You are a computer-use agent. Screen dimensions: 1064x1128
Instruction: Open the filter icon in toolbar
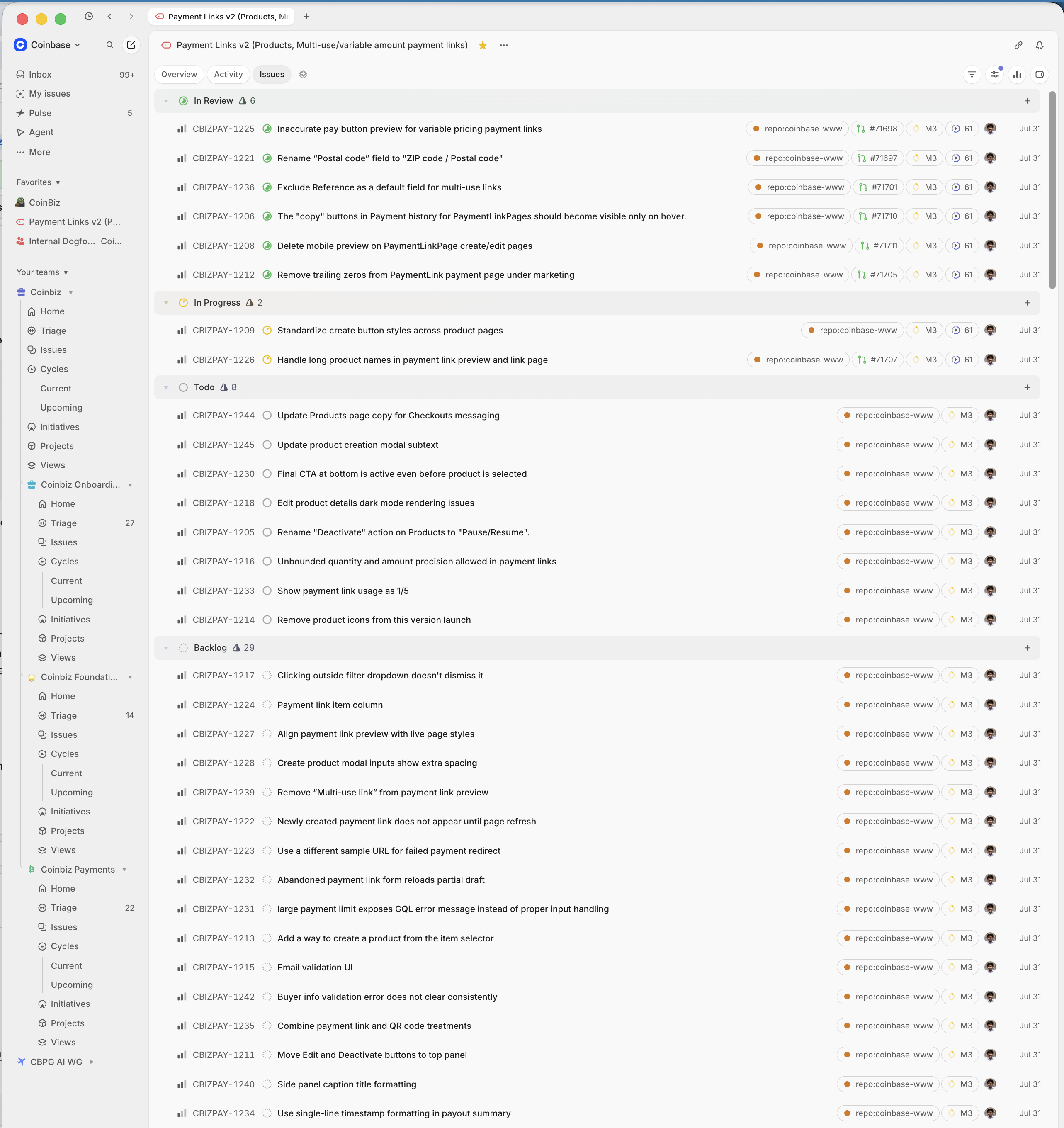pyautogui.click(x=972, y=74)
